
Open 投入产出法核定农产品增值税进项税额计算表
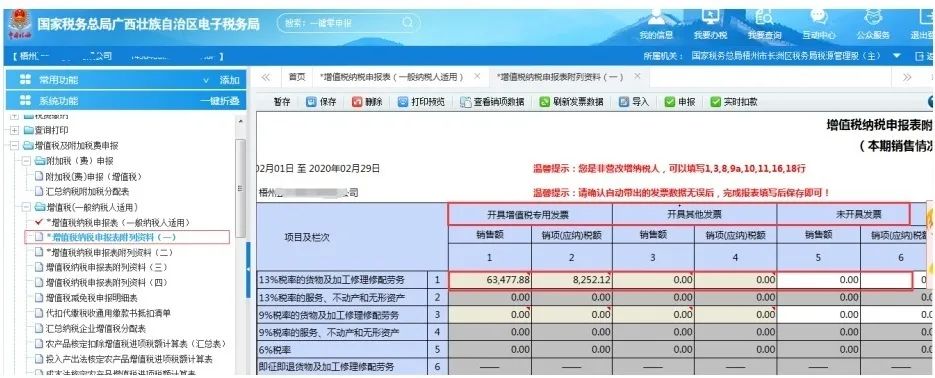click(x=129, y=359)
